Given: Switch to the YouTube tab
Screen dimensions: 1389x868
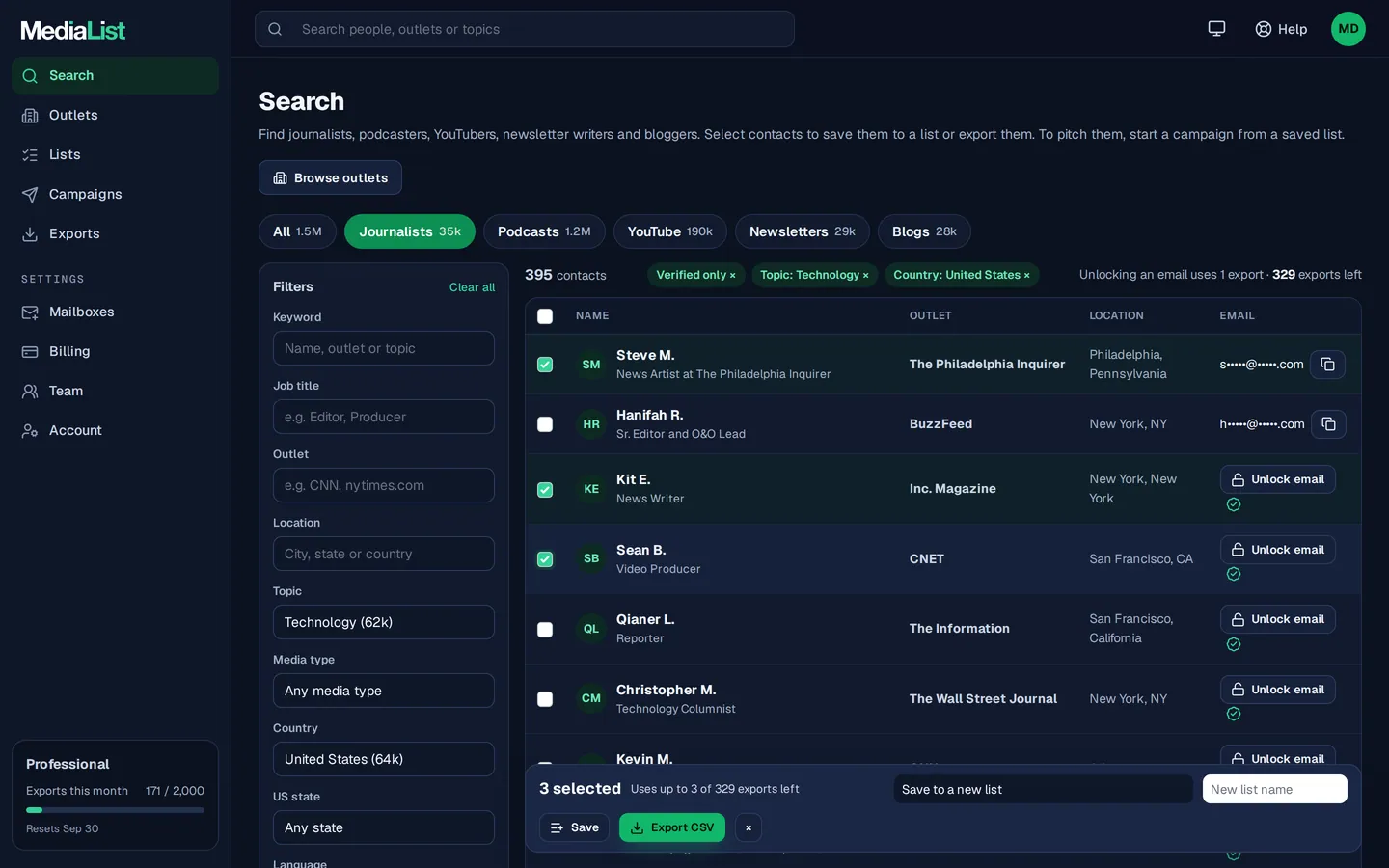Looking at the screenshot, I should [x=670, y=231].
